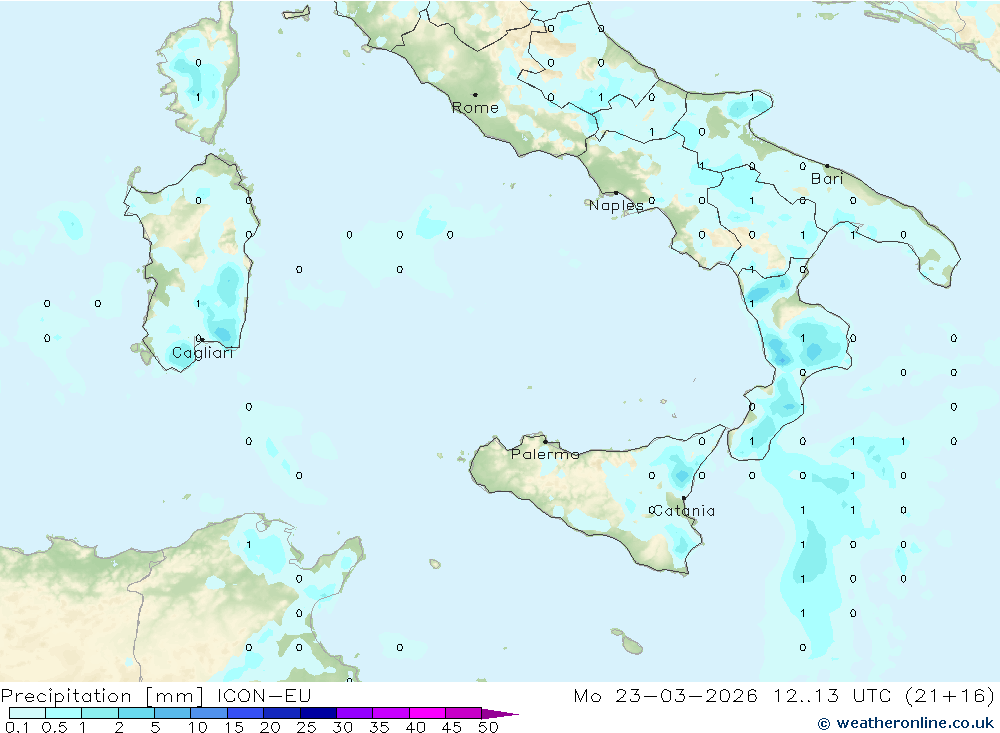Click the Rome location dot marker

tap(475, 95)
